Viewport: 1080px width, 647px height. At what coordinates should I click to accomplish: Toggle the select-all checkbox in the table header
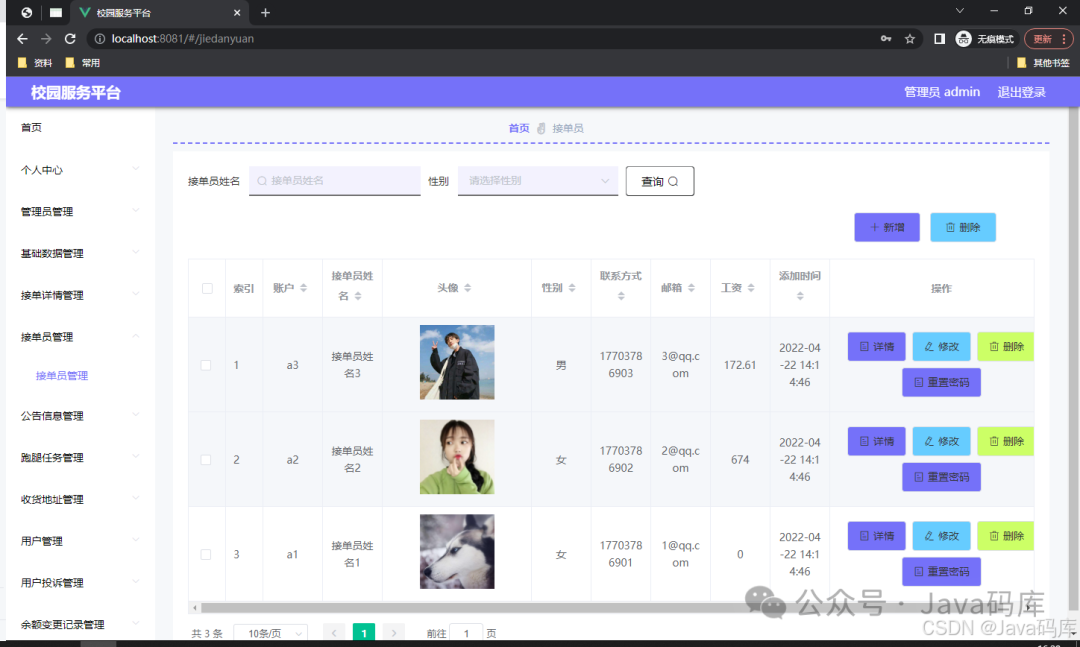coord(206,287)
